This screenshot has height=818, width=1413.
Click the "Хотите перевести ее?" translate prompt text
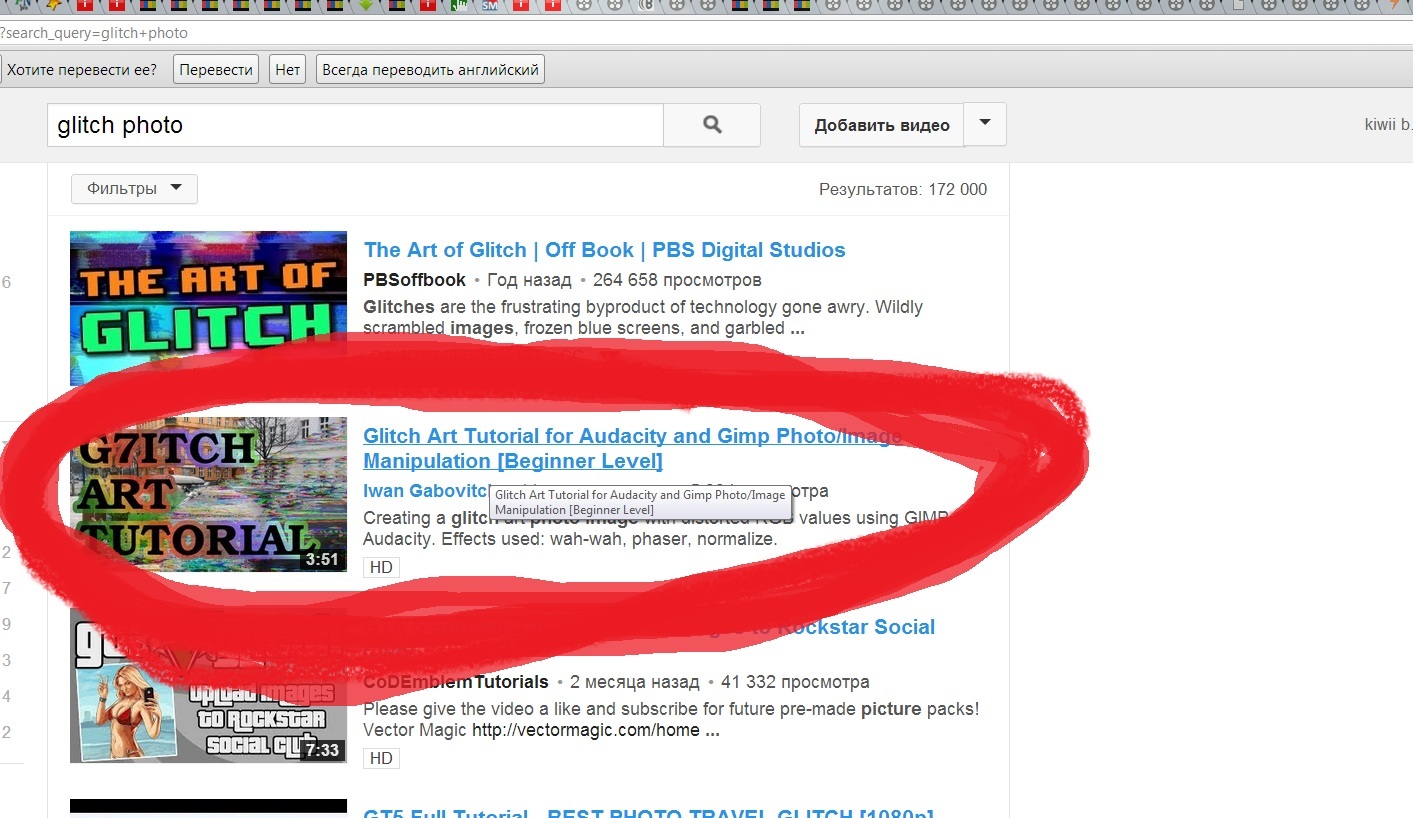click(x=82, y=70)
